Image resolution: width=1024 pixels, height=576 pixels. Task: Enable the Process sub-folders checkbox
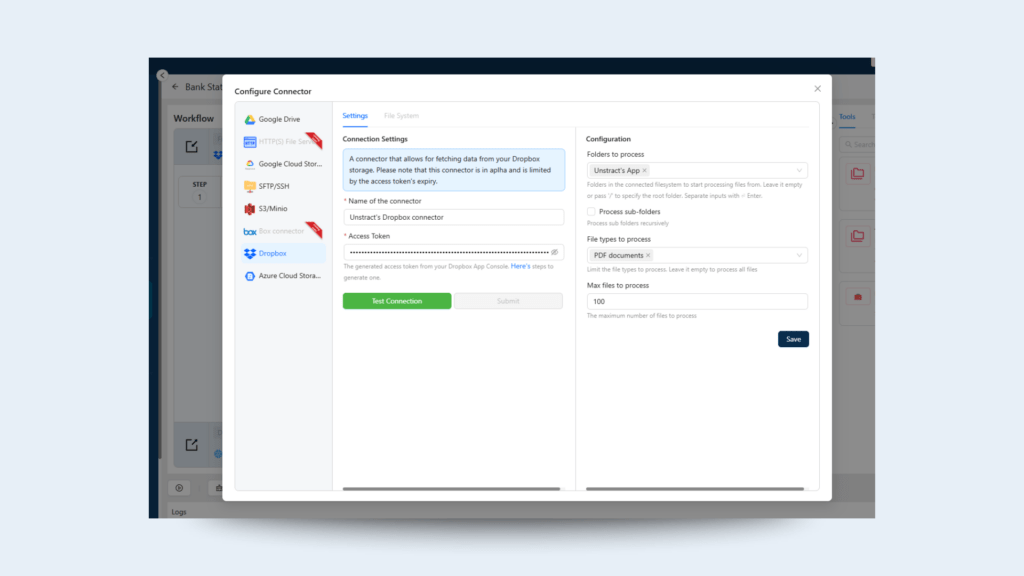(591, 212)
